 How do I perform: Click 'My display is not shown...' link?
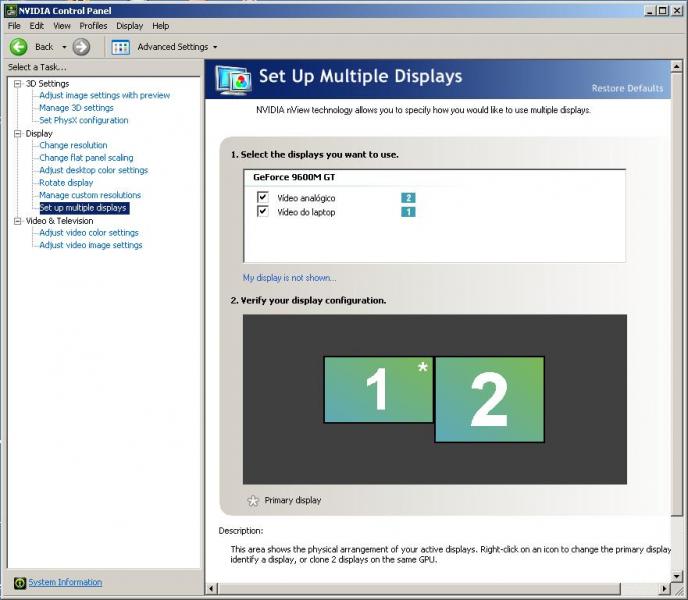coord(290,278)
